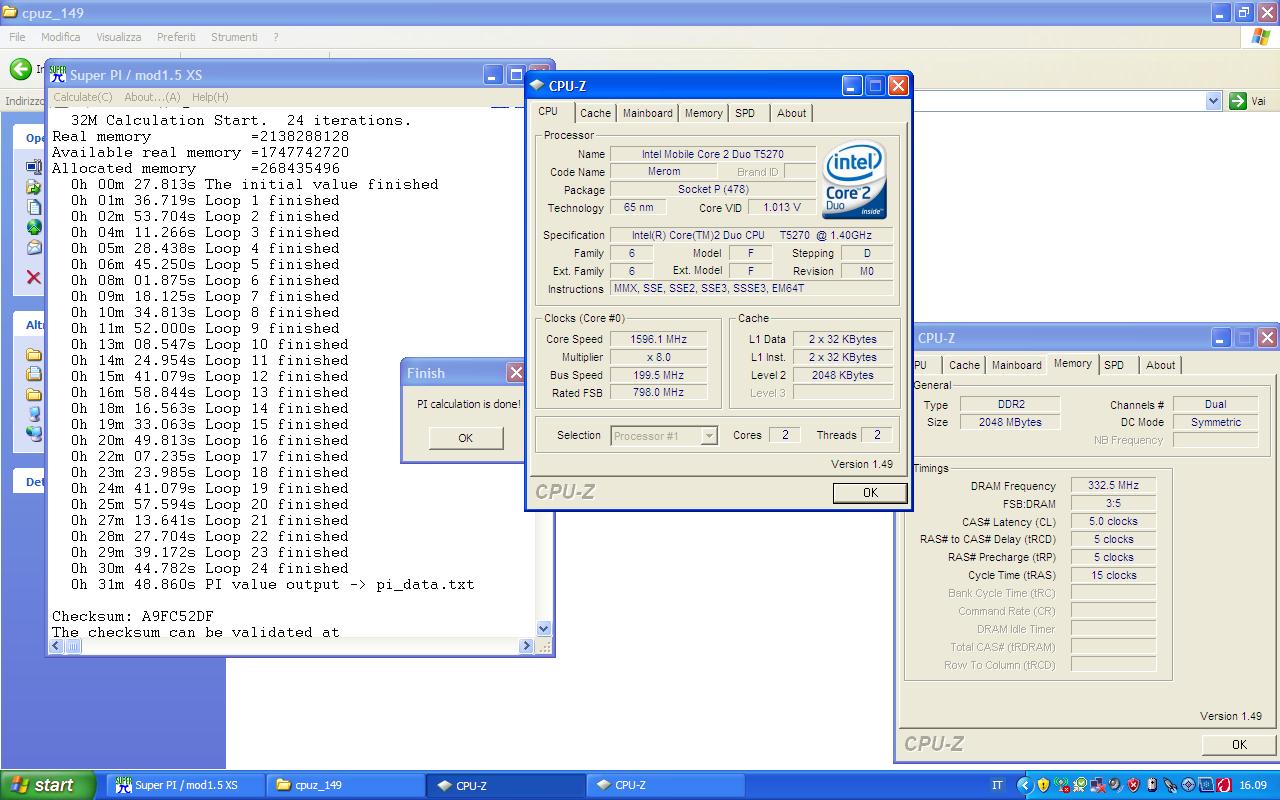Image resolution: width=1280 pixels, height=800 pixels.
Task: Click the Multiplier x 8.0 value
Action: (658, 357)
